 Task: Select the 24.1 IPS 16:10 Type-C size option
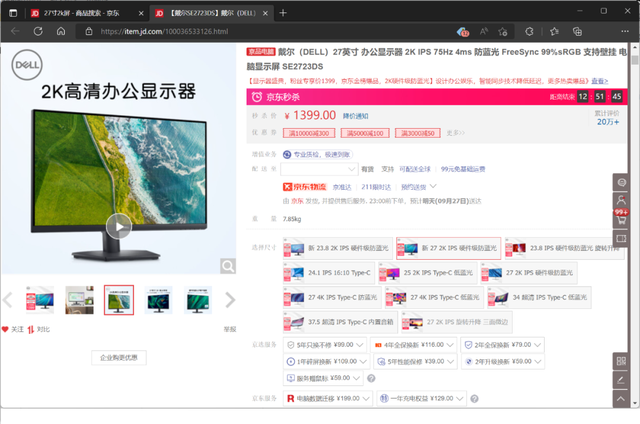tap(329, 273)
